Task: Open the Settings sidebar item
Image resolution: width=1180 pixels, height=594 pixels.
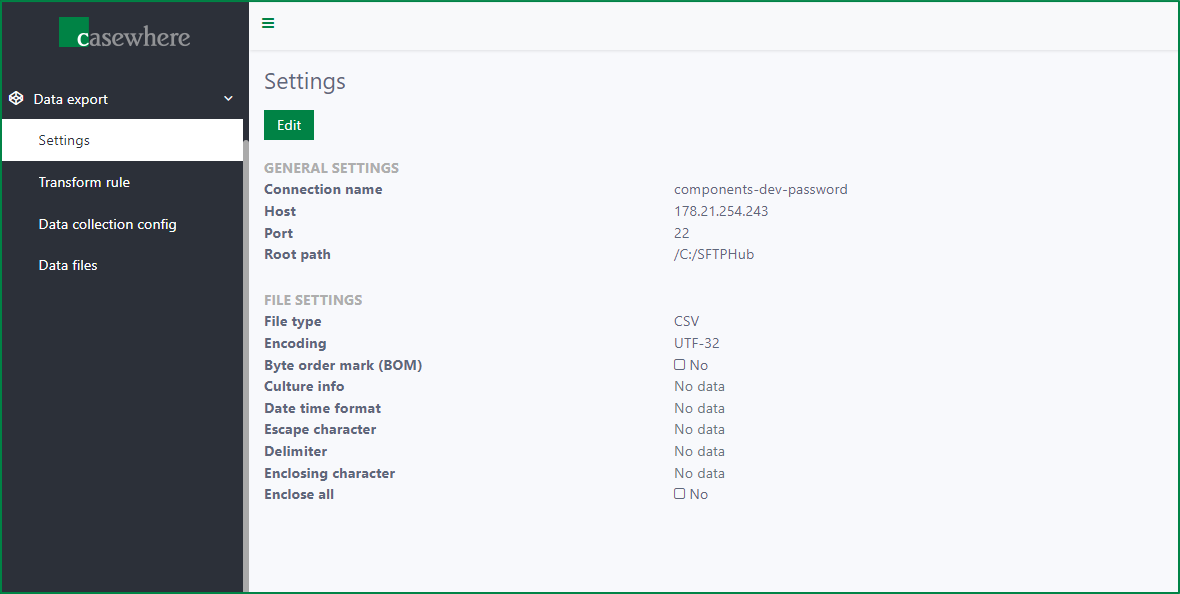Action: [x=64, y=141]
